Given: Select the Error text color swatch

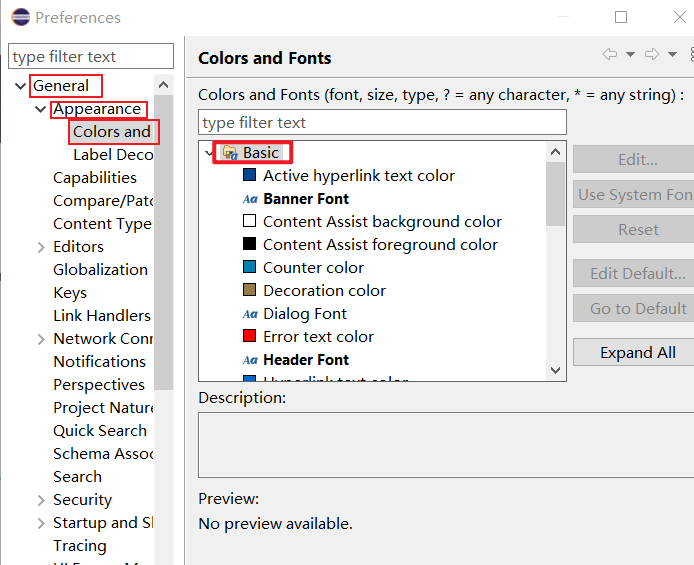Looking at the screenshot, I should tap(250, 336).
